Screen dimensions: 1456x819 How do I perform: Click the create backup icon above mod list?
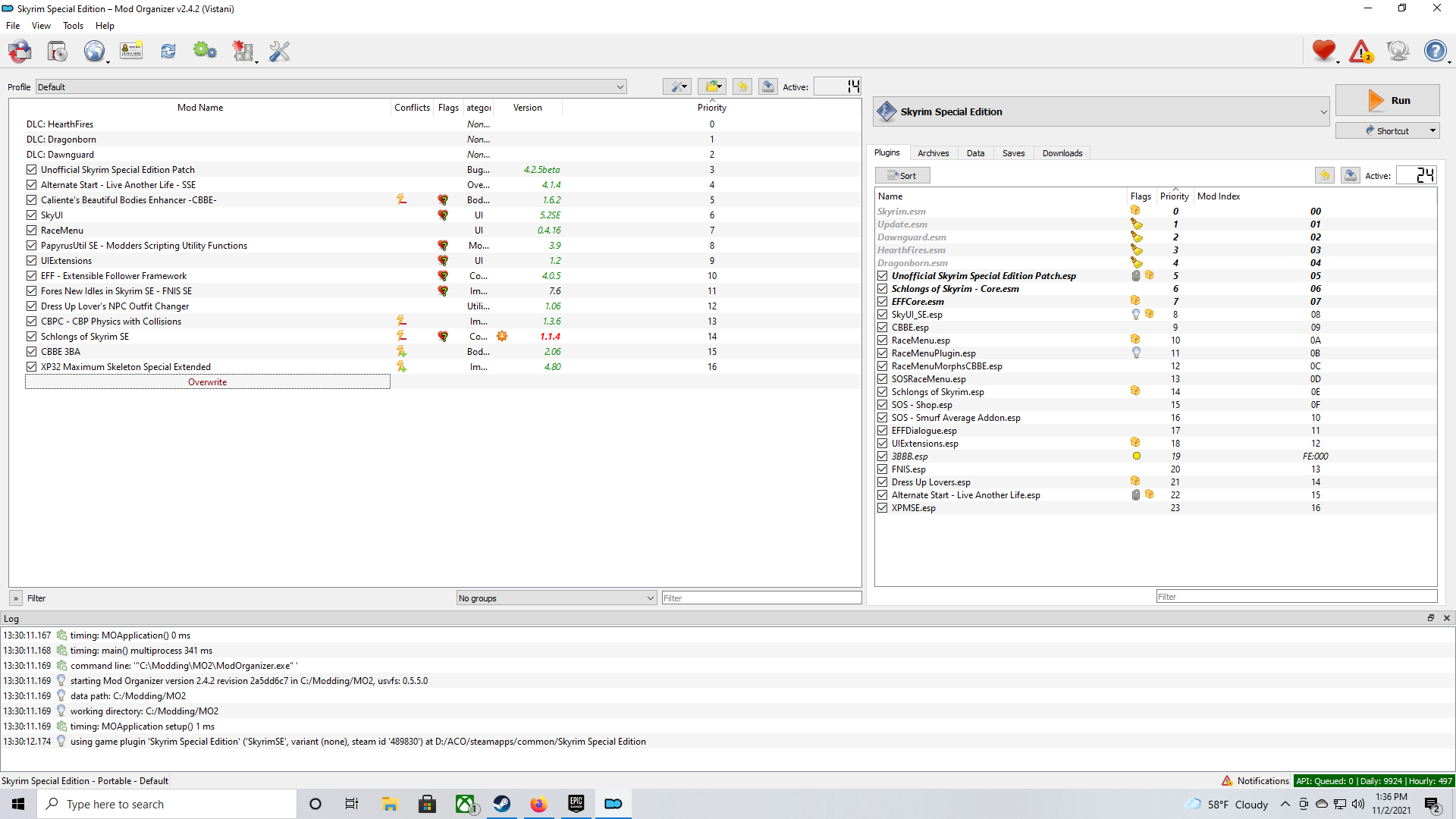click(x=768, y=86)
